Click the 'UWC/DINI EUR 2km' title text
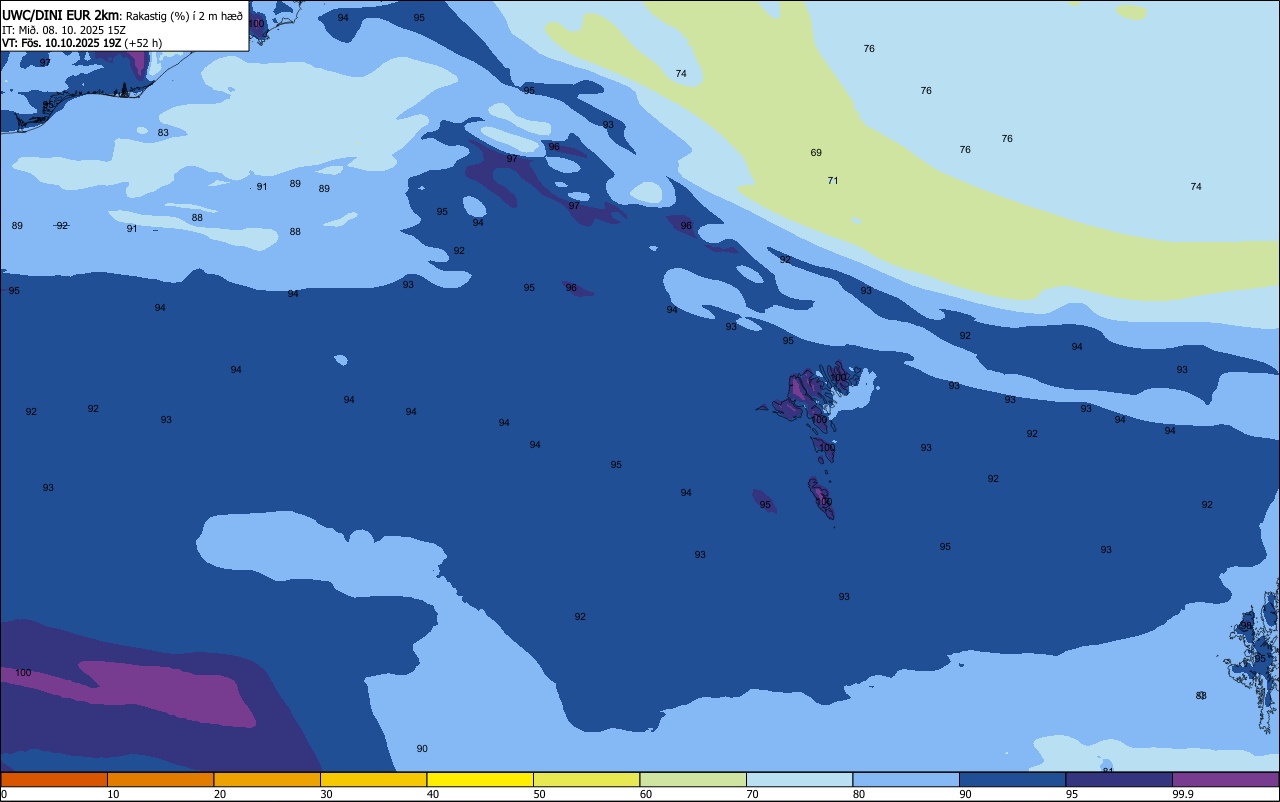Image resolution: width=1280 pixels, height=802 pixels. 61,15
